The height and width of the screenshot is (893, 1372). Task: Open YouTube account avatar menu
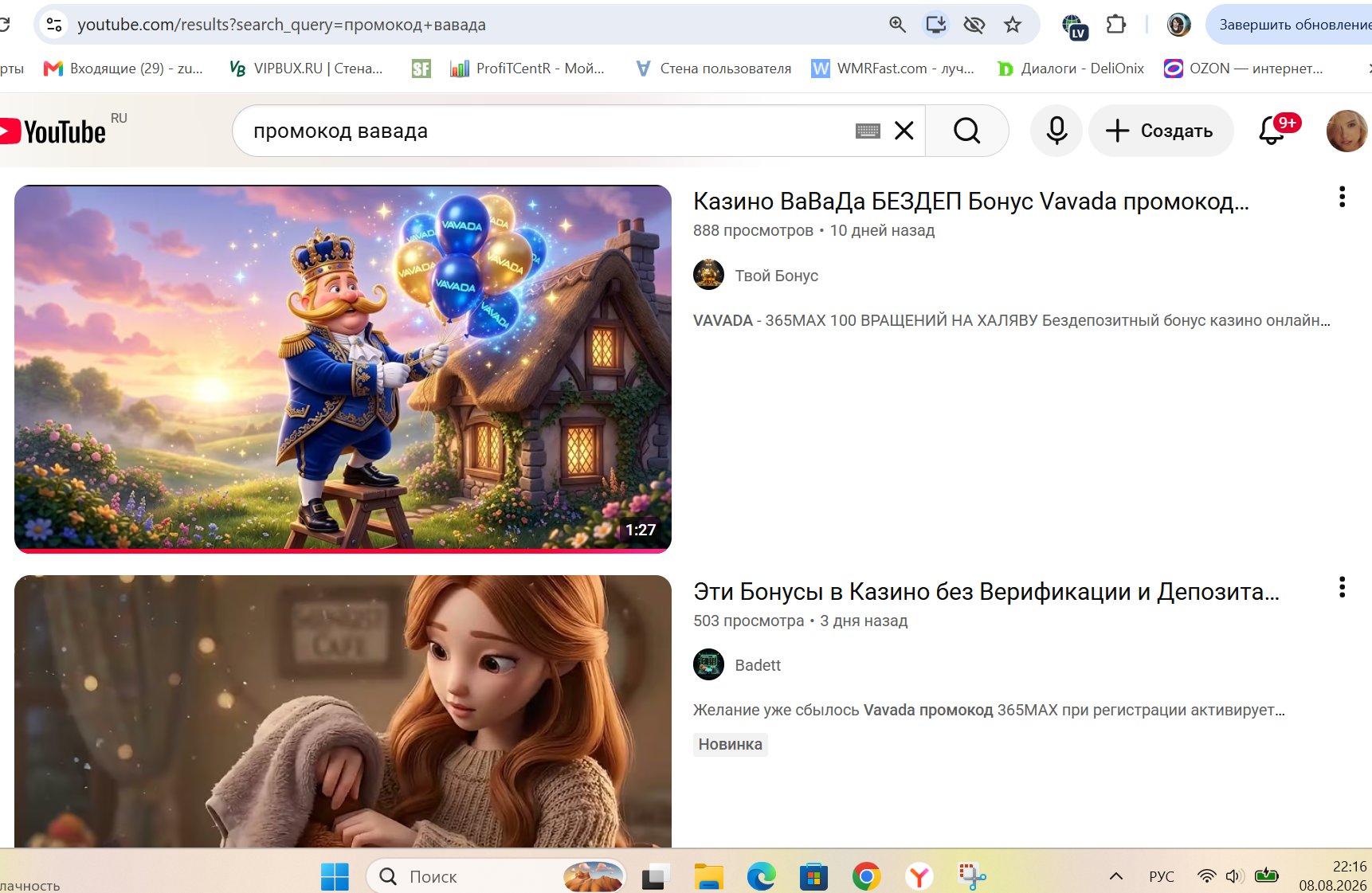[x=1347, y=131]
